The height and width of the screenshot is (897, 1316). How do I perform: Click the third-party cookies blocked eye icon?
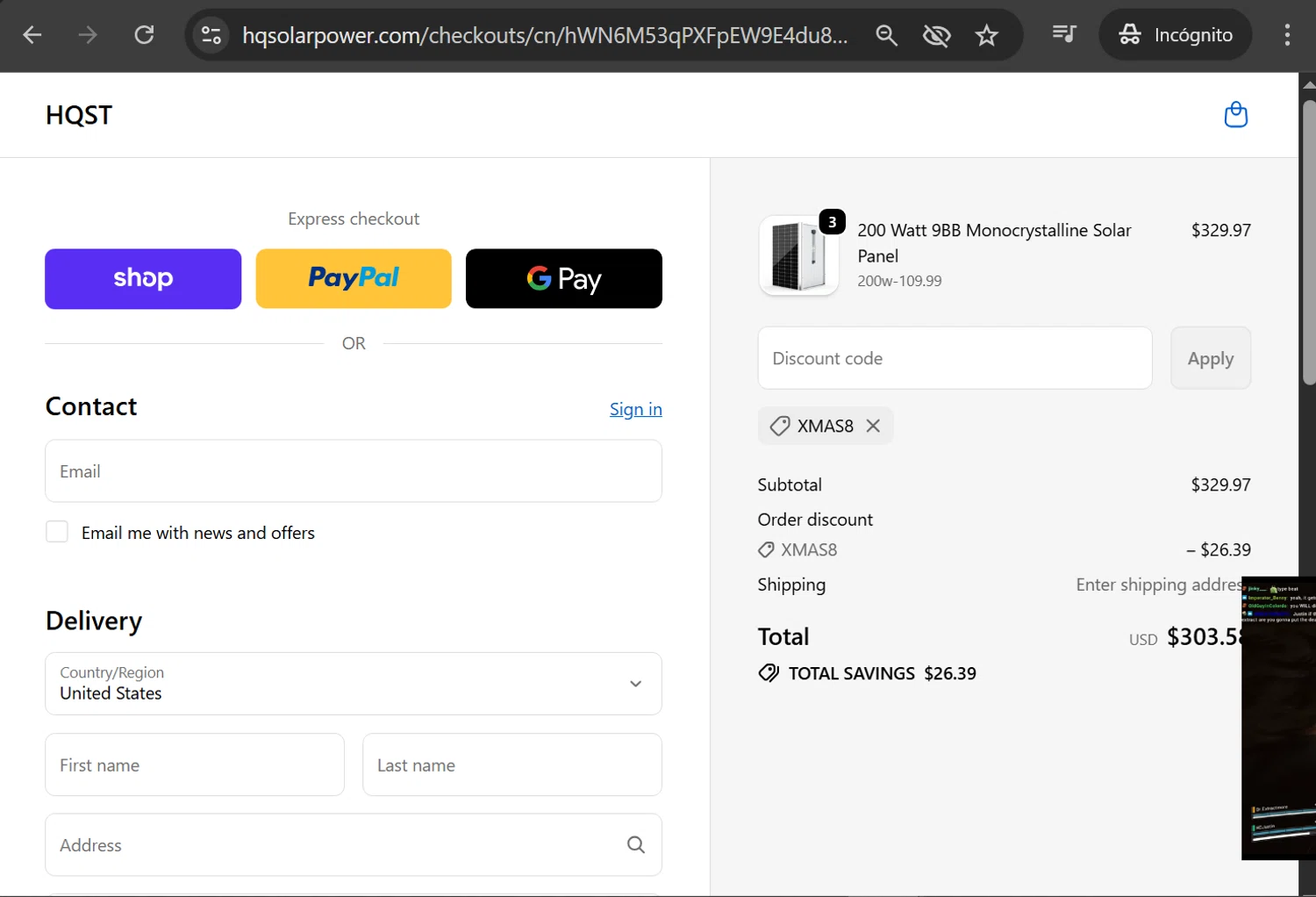coord(936,35)
